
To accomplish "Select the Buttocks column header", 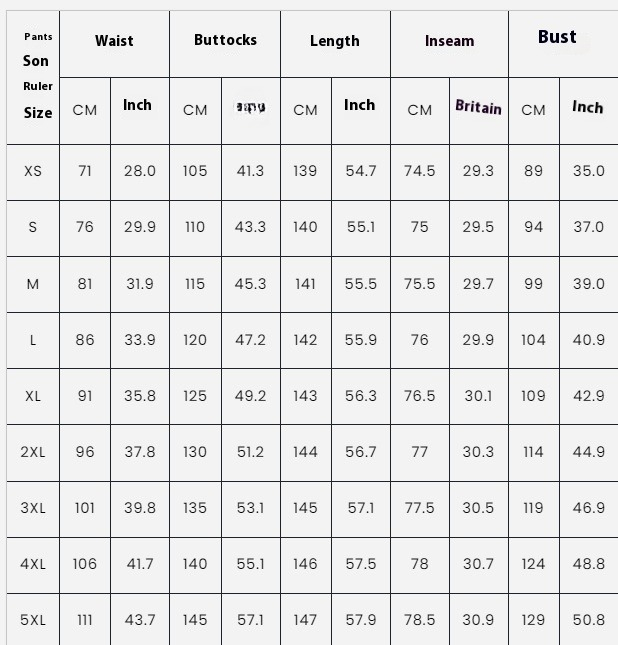I will coord(225,40).
